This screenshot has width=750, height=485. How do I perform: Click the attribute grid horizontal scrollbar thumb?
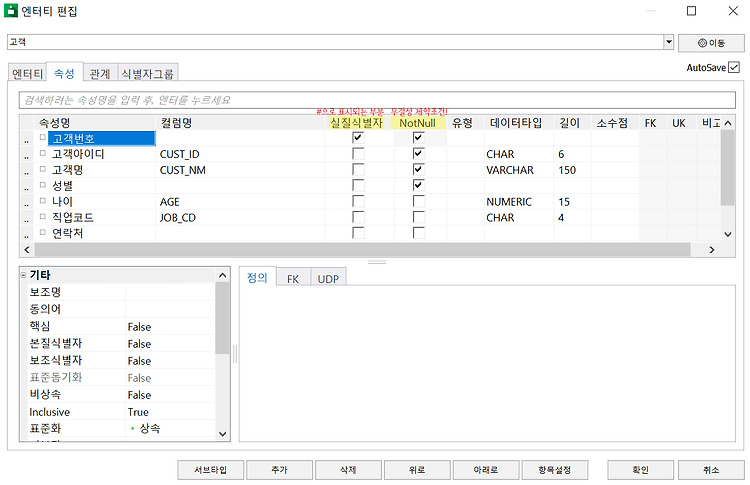pos(363,249)
